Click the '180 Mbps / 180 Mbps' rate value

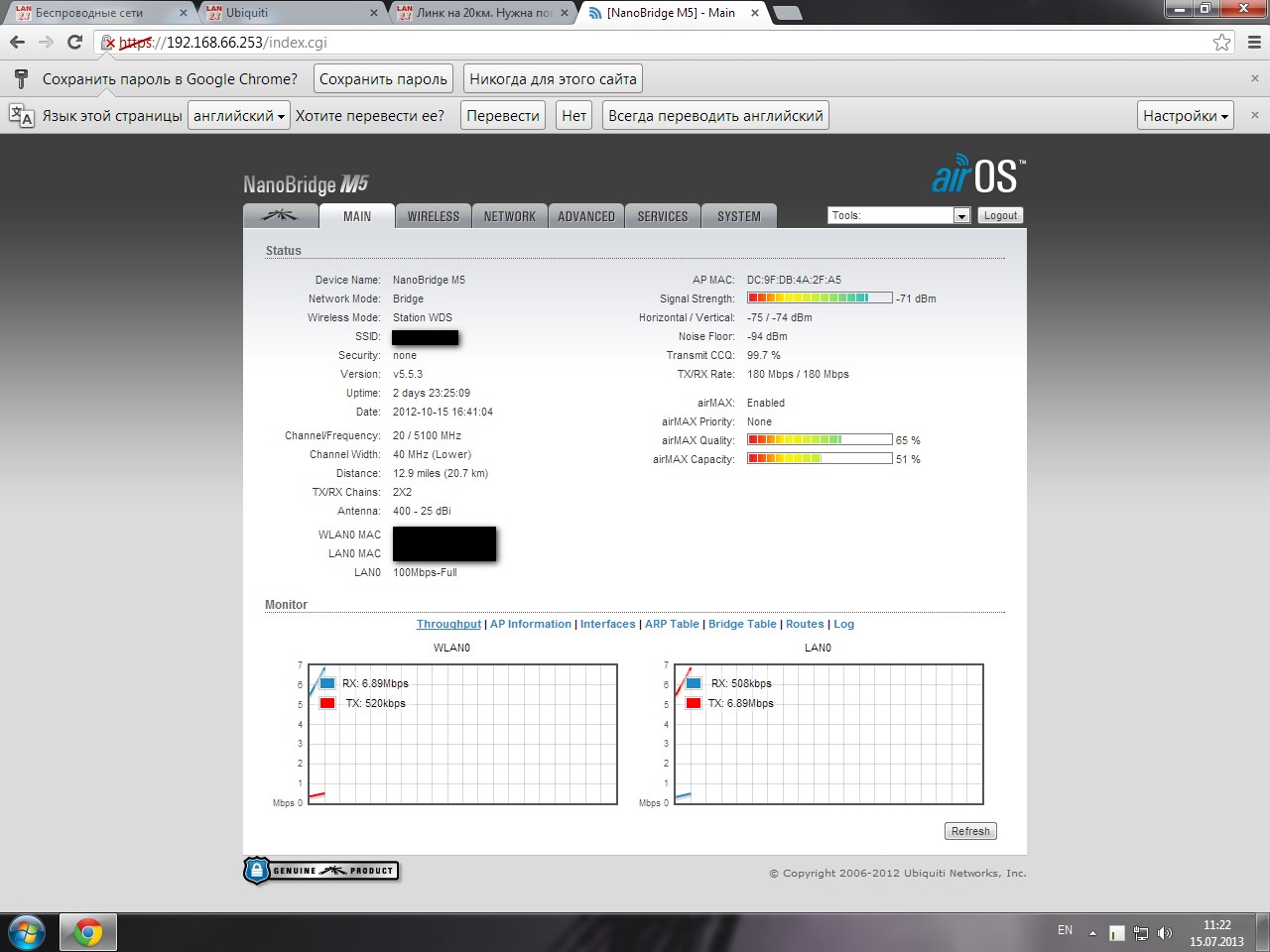click(x=798, y=374)
